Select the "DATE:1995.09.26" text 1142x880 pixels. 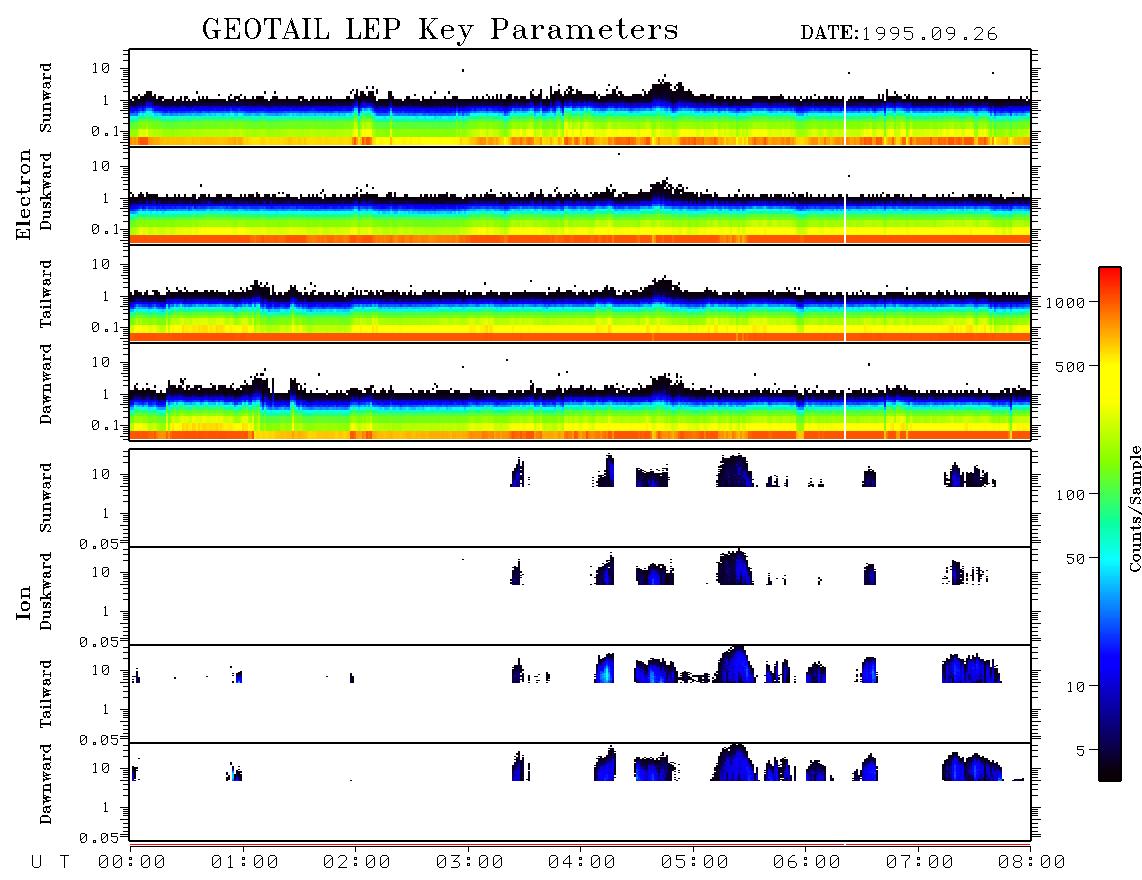[899, 34]
